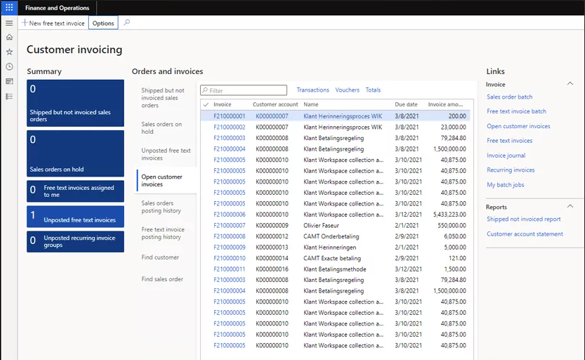The width and height of the screenshot is (585, 360).
Task: Open Unposted free text invoices tile
Action: [x=75, y=216]
